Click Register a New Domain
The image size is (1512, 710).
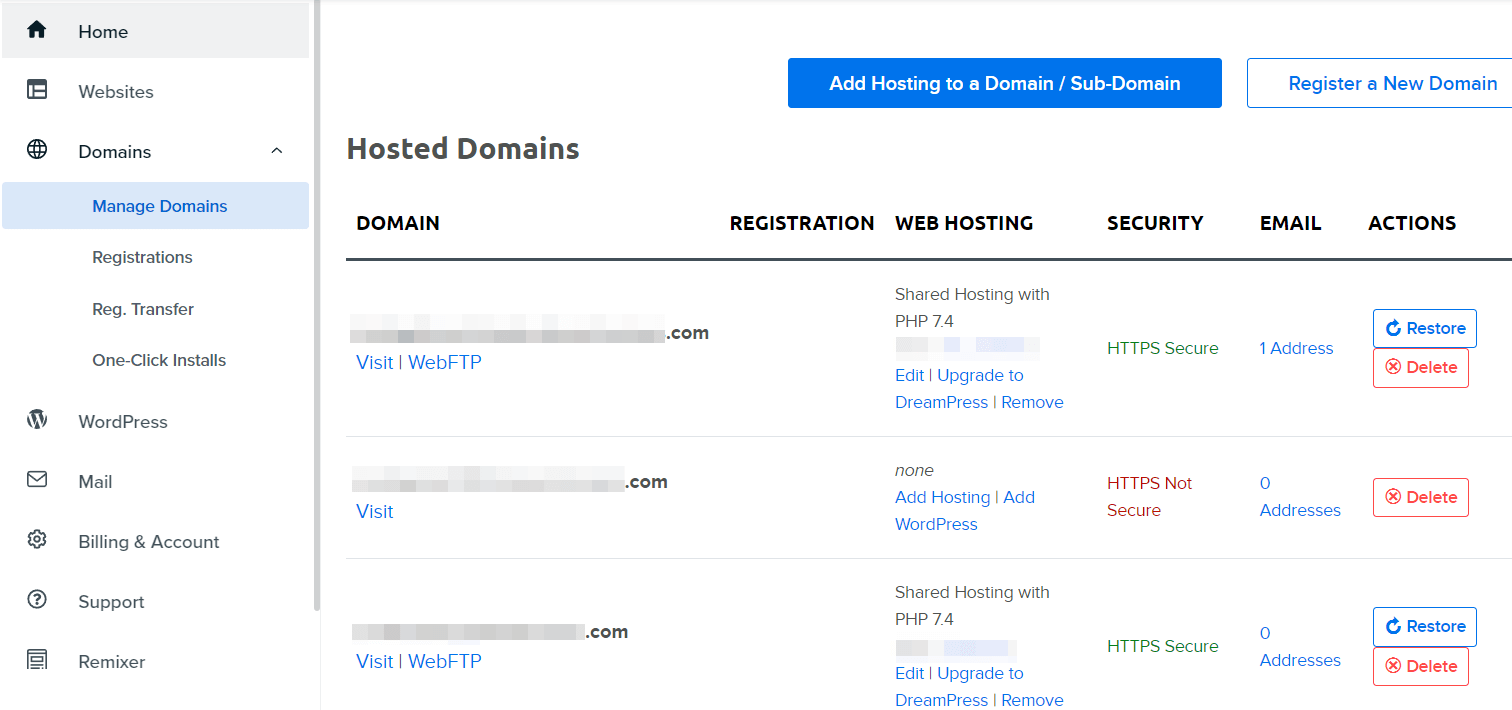pos(1392,83)
